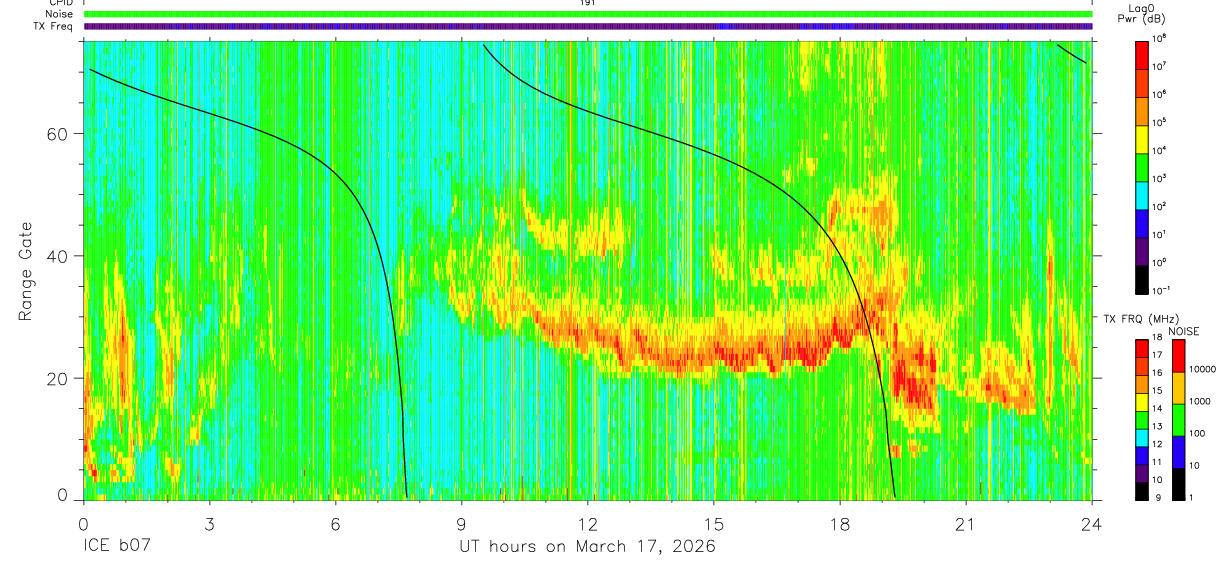Click the purple TX Freq strip above the plot
Viewport: 1228px width, 567px height.
click(588, 26)
